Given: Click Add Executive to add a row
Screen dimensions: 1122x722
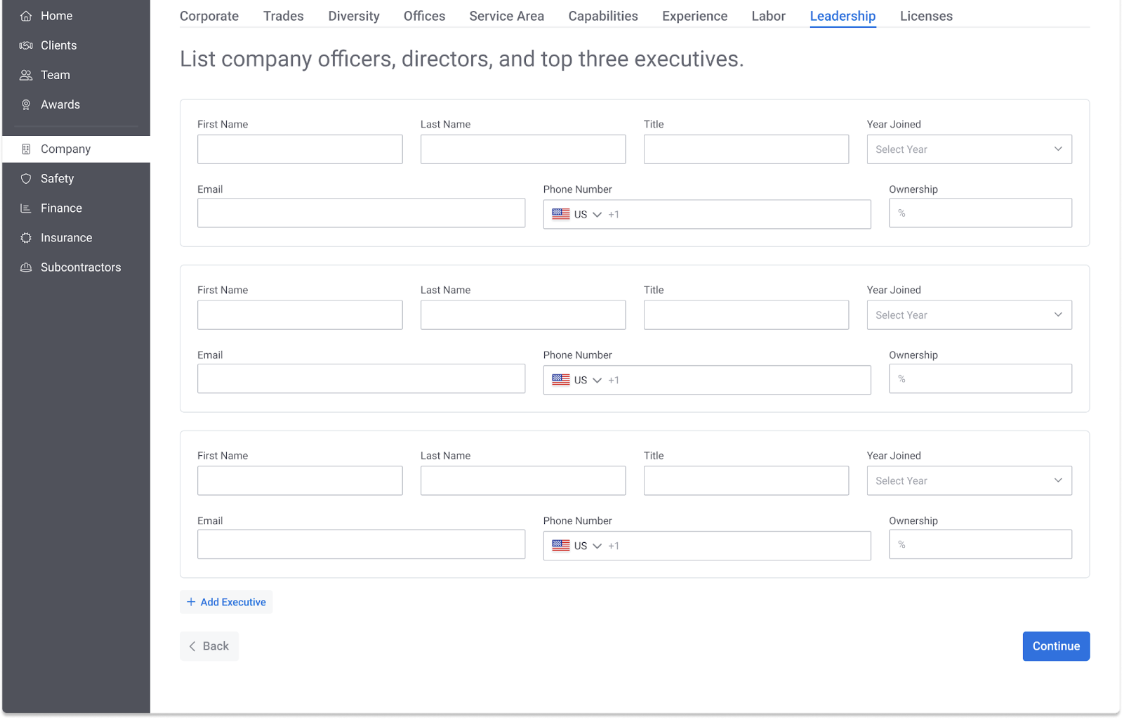Looking at the screenshot, I should click(226, 602).
